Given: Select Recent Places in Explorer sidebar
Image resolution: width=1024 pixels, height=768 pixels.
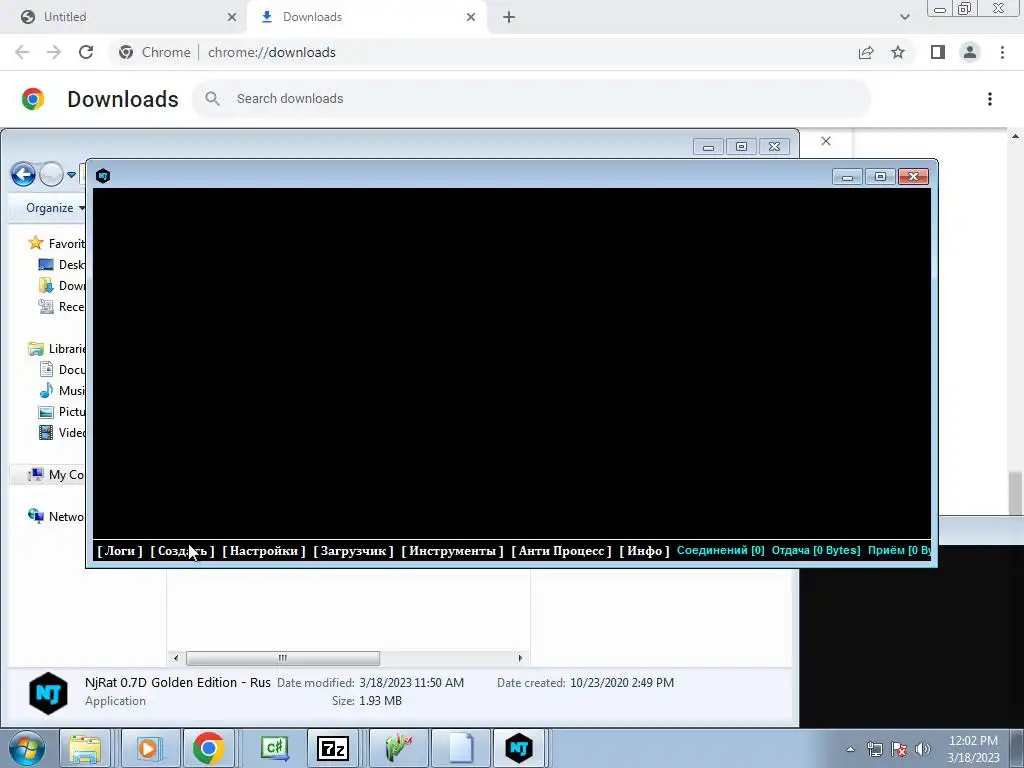Looking at the screenshot, I should pos(62,306).
